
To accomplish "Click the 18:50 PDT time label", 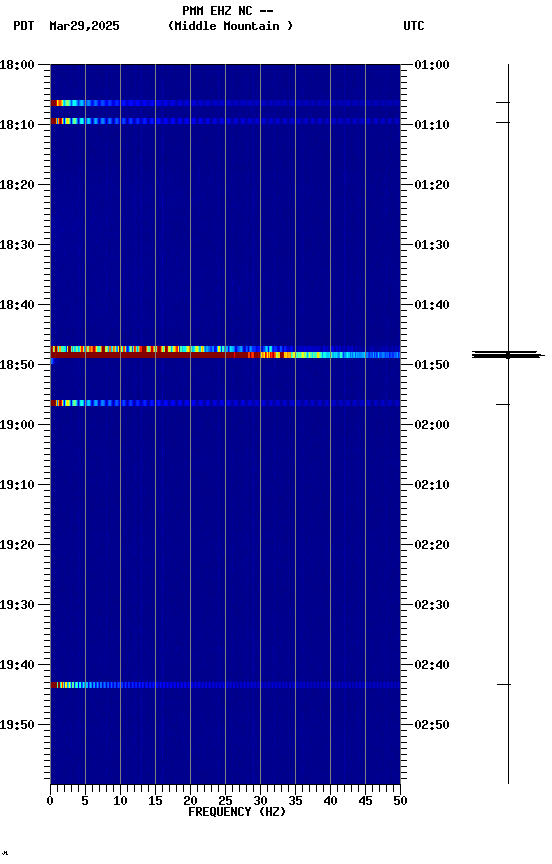I will point(17,365).
